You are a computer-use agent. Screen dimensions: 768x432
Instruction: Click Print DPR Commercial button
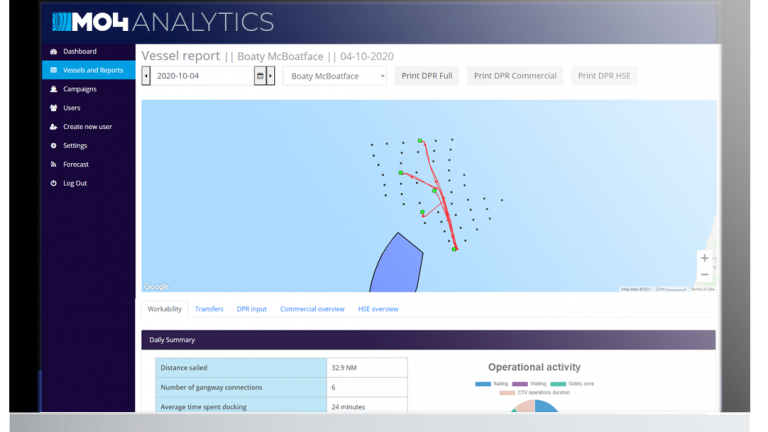(x=515, y=76)
